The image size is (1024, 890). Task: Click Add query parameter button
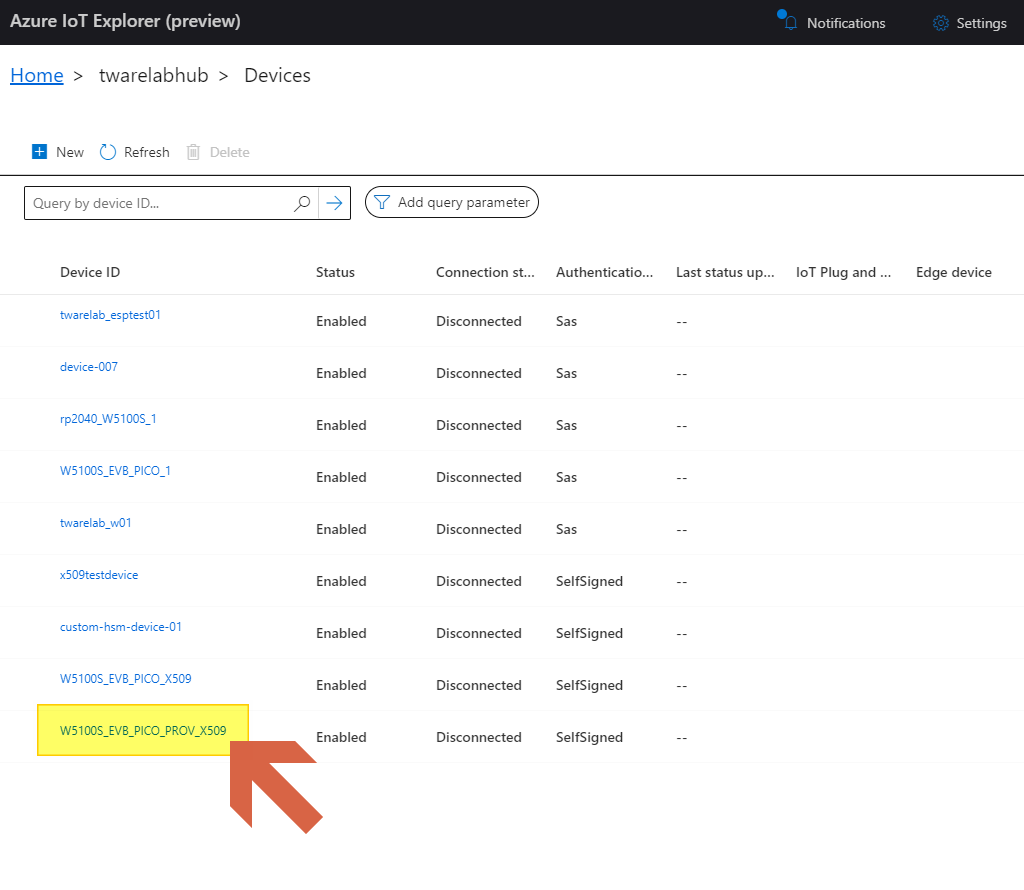pyautogui.click(x=452, y=202)
